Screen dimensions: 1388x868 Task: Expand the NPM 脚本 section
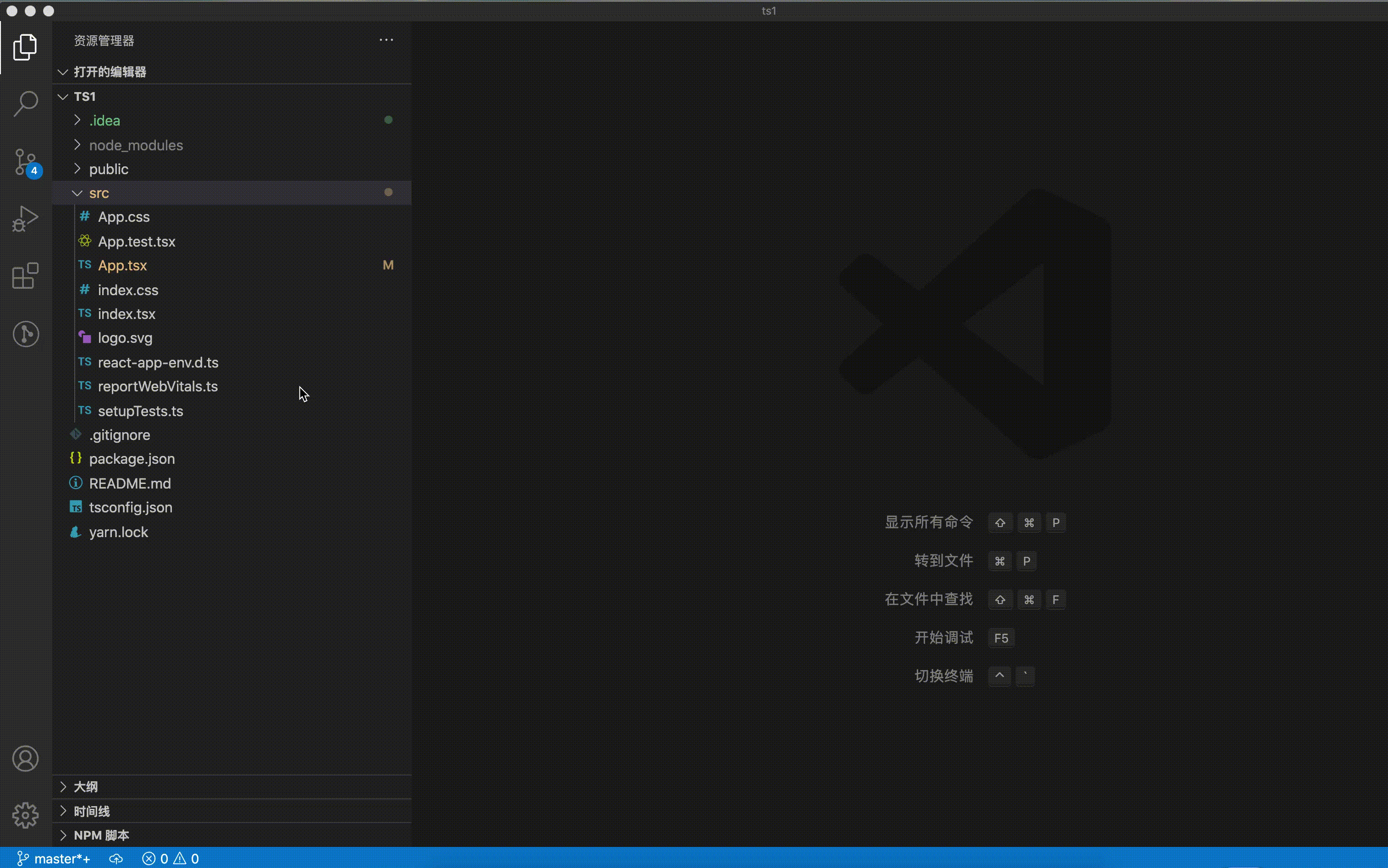[x=101, y=835]
